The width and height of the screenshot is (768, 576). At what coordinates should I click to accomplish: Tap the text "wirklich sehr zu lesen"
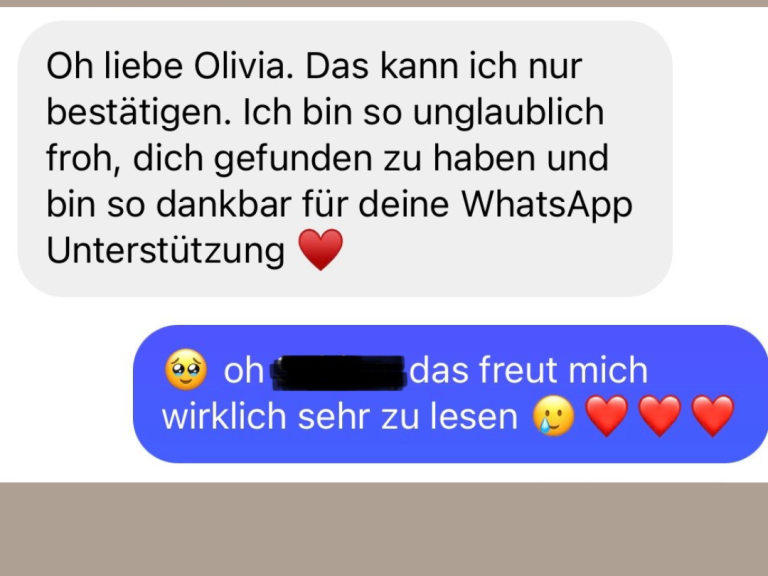[339, 417]
